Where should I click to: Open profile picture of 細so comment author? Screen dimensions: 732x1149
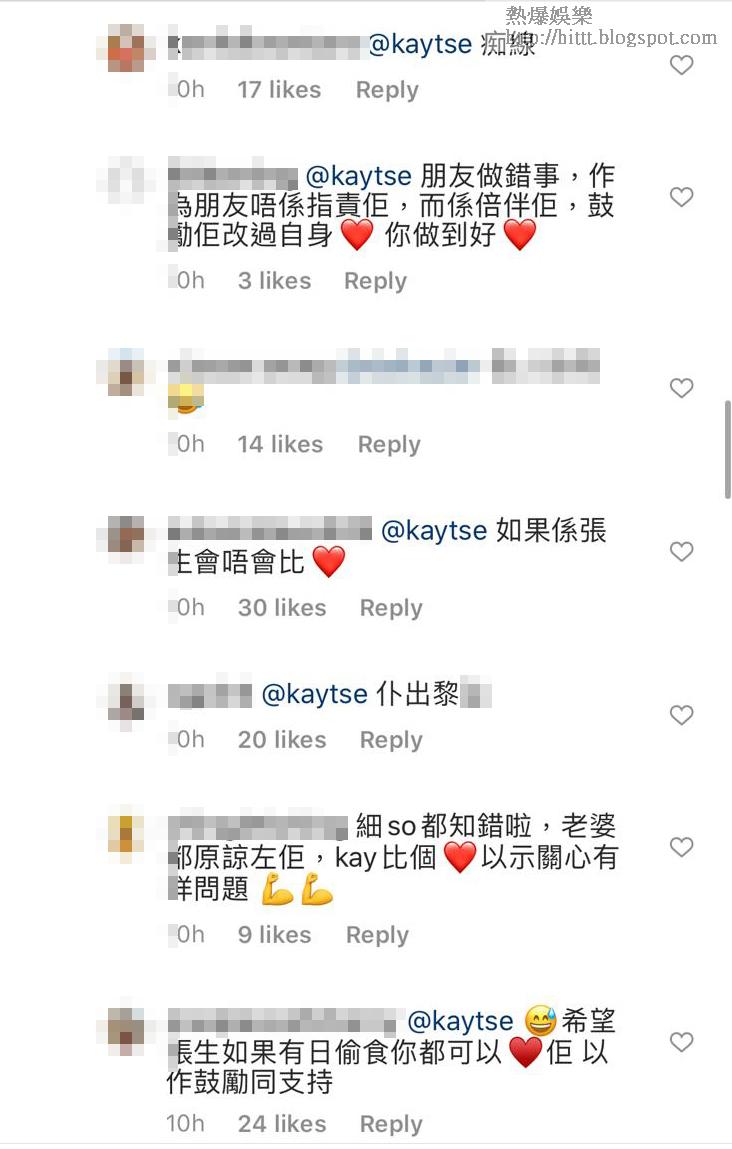(x=126, y=834)
